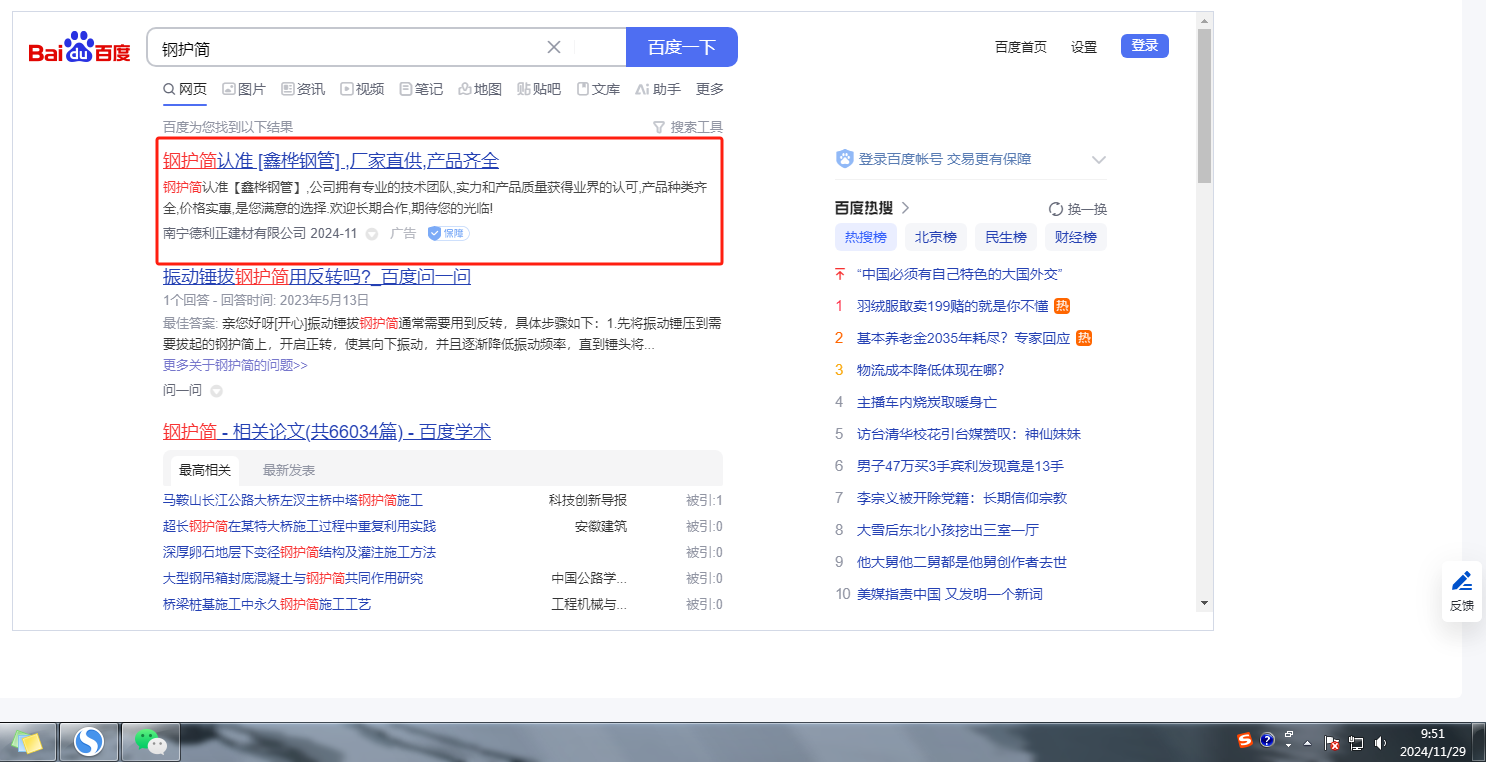
Task: Click the Baidu logo
Action: tap(79, 48)
